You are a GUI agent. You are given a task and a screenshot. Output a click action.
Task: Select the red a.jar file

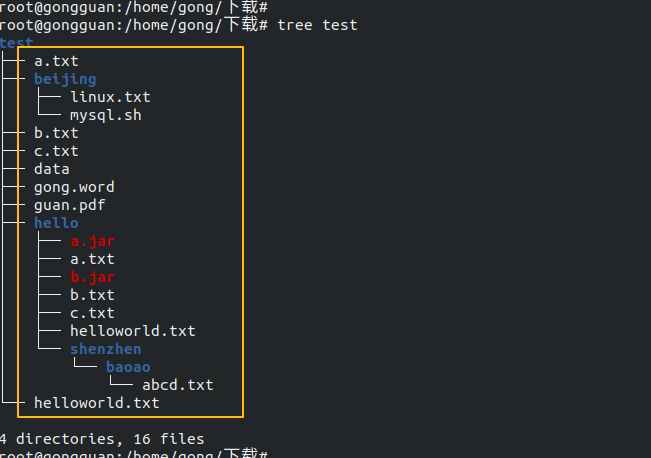point(92,241)
